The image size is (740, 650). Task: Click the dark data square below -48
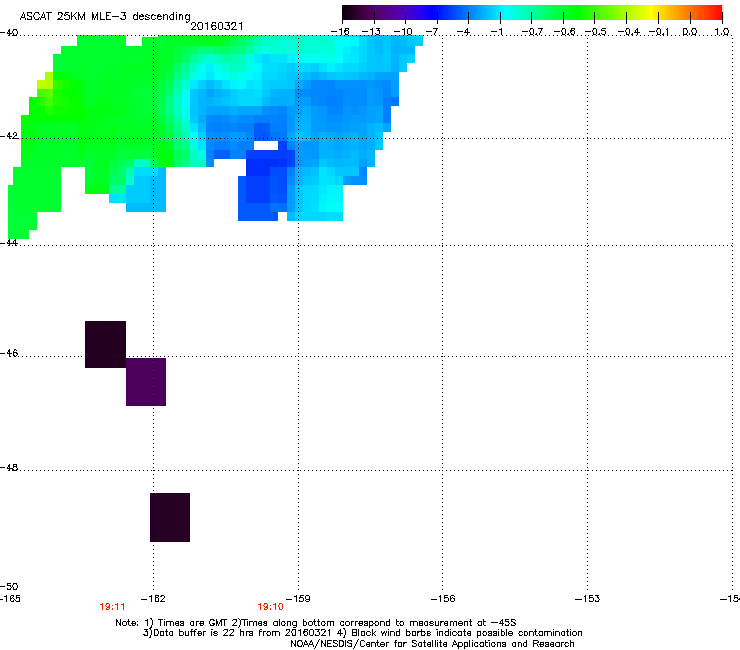coord(170,517)
